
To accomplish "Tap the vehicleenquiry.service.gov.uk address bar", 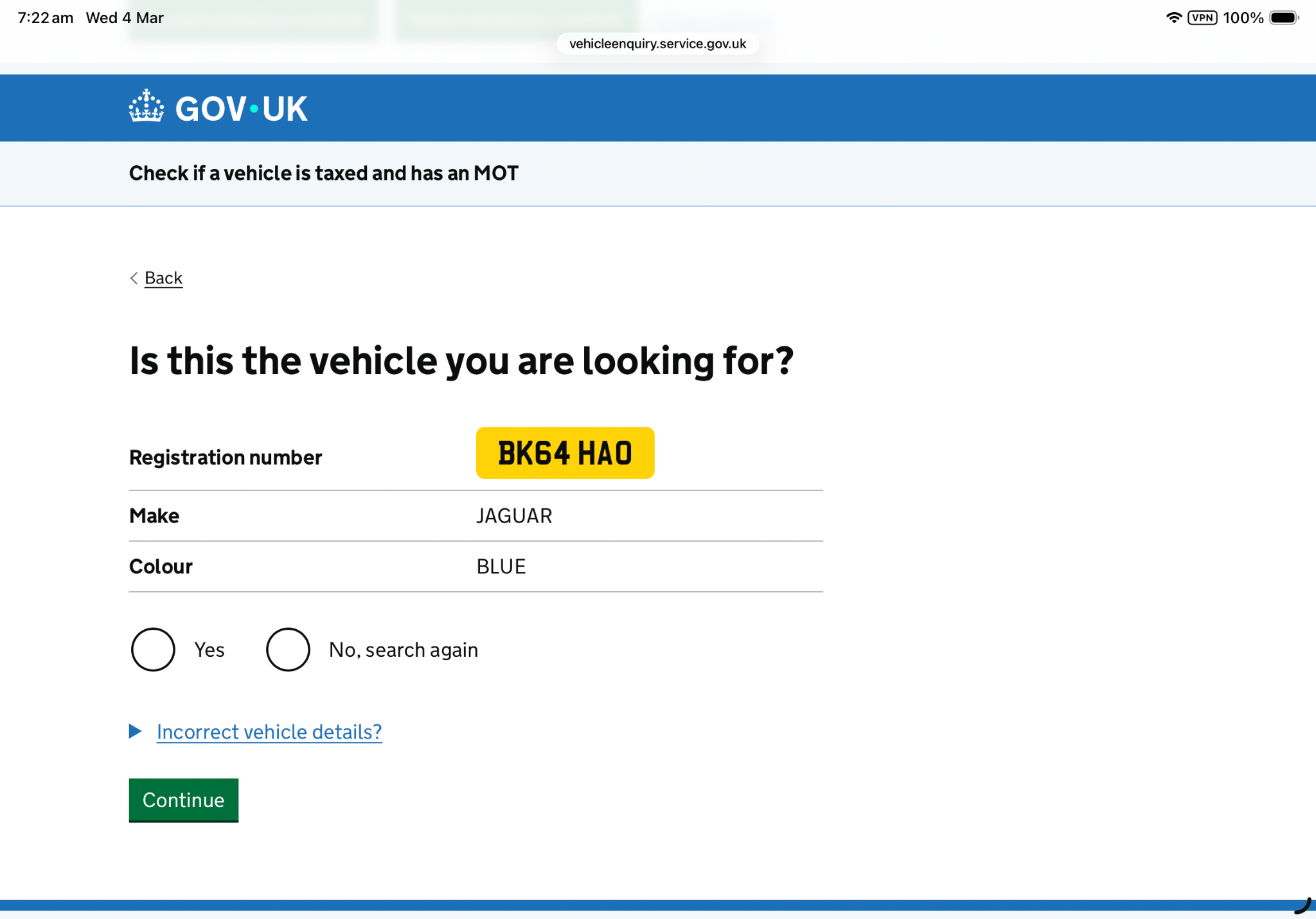I will 657,44.
